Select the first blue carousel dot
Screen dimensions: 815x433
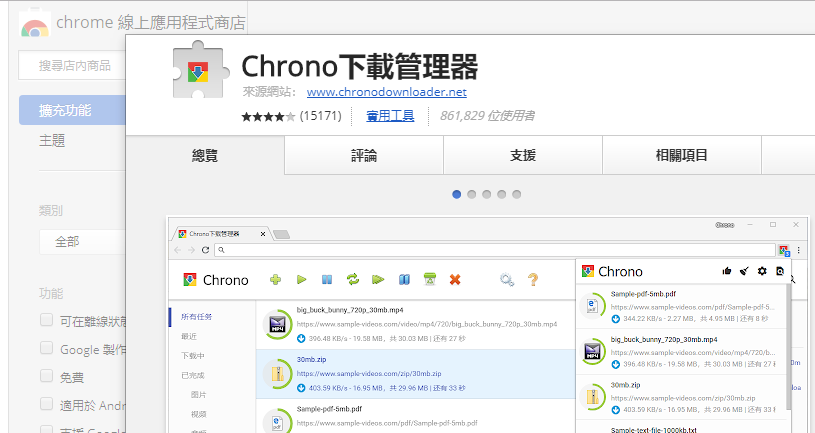456,194
